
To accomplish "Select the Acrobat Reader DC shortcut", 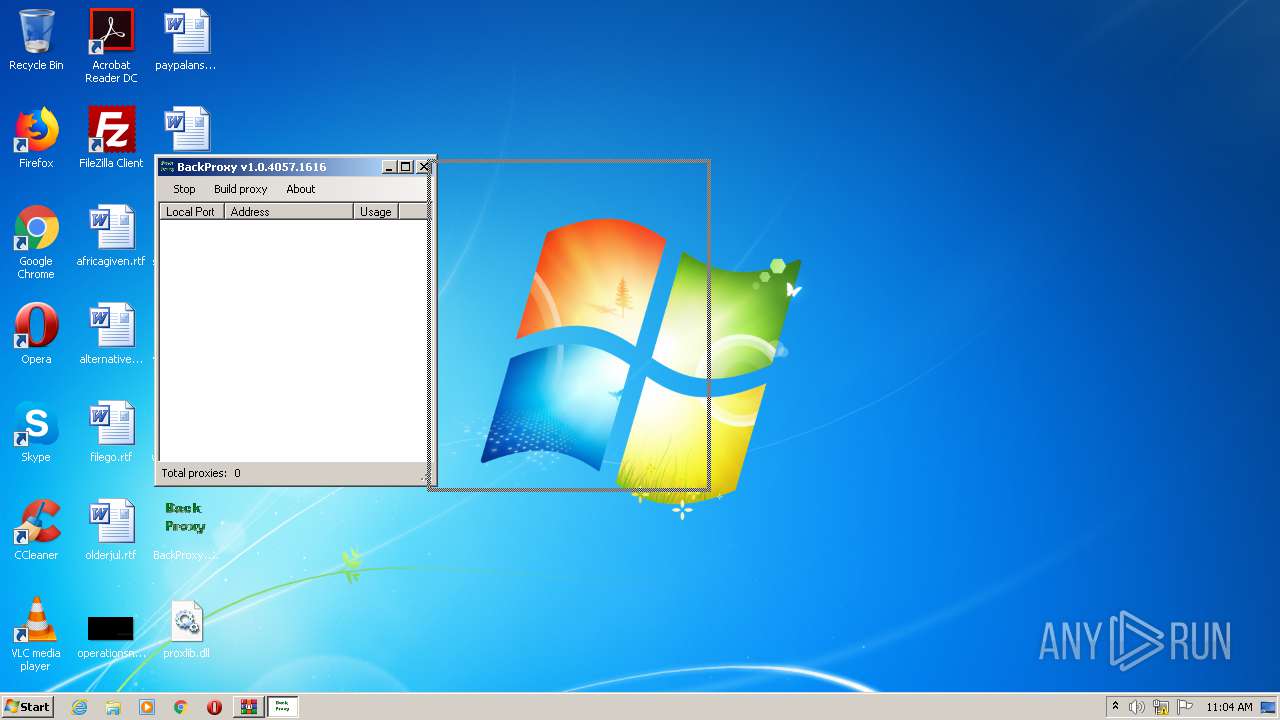I will pyautogui.click(x=111, y=45).
